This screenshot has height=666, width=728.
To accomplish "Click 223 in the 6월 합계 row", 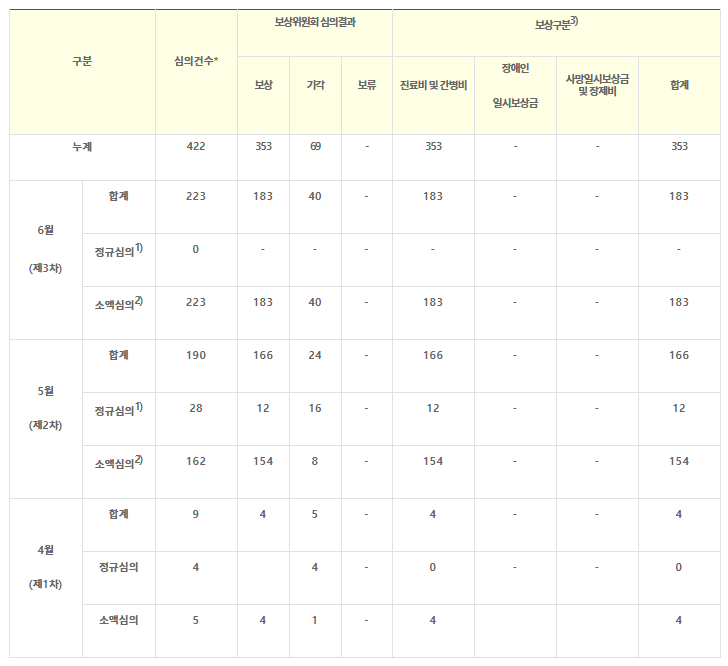I will pyautogui.click(x=196, y=196).
